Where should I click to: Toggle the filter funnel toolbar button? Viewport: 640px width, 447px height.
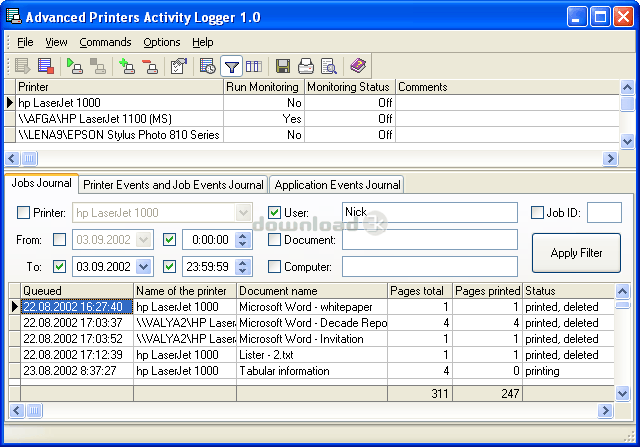click(231, 66)
